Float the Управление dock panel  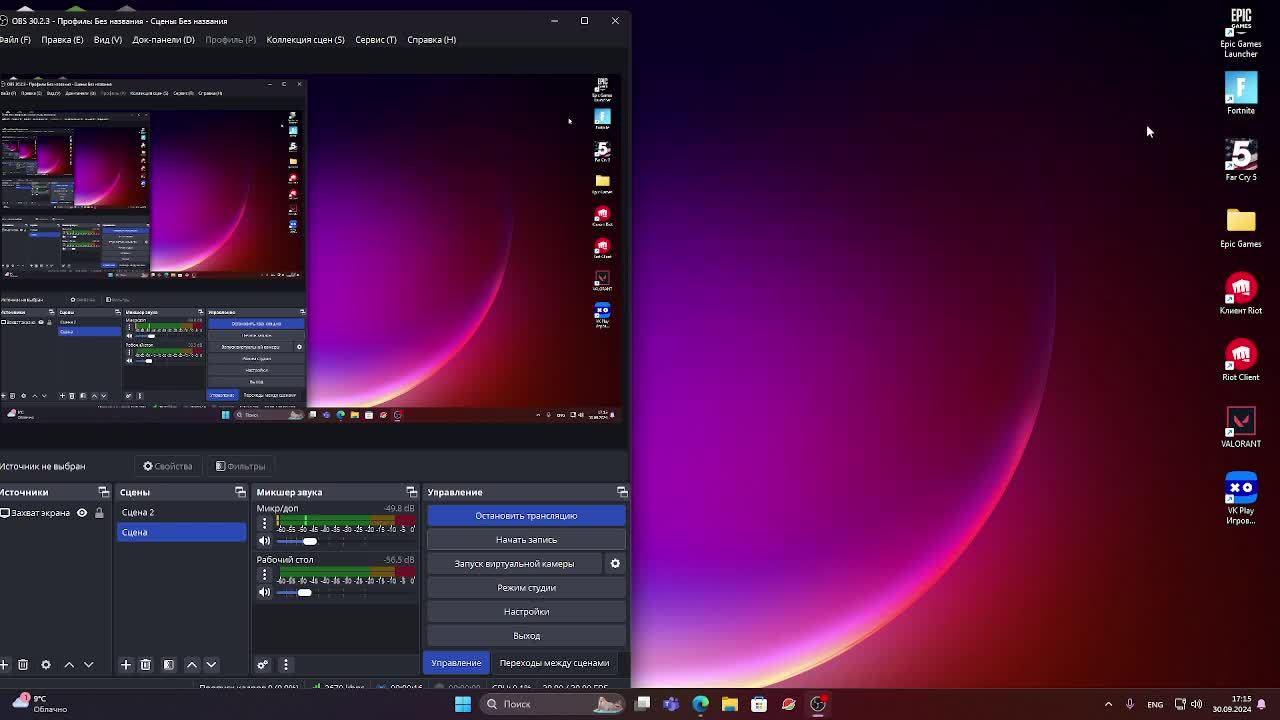[x=622, y=492]
